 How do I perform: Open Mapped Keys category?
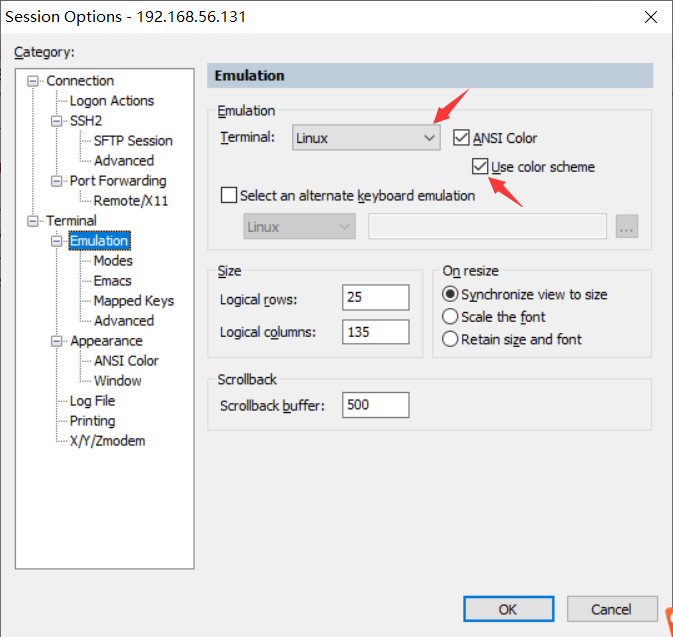133,301
